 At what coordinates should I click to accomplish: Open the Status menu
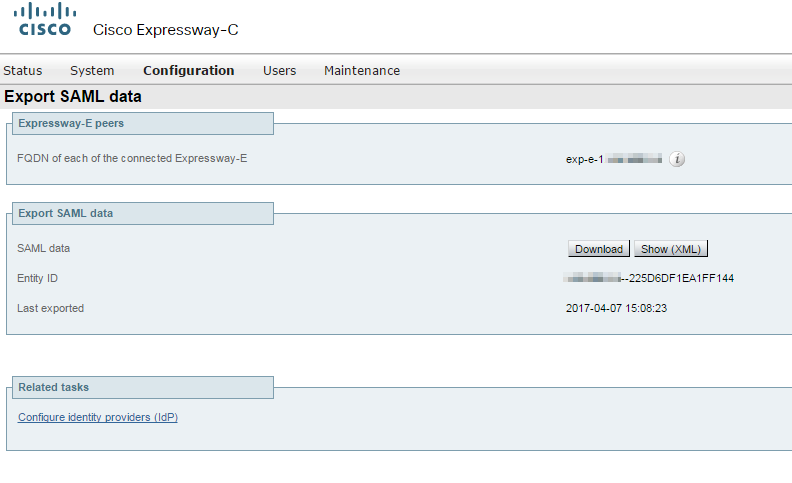coord(23,71)
